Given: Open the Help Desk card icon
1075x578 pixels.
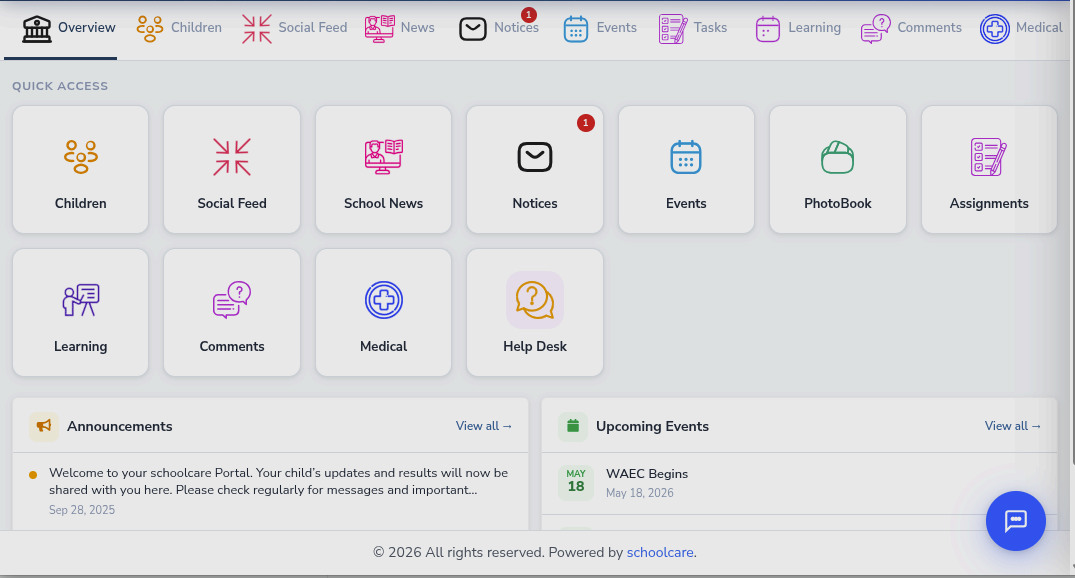Looking at the screenshot, I should click(535, 300).
